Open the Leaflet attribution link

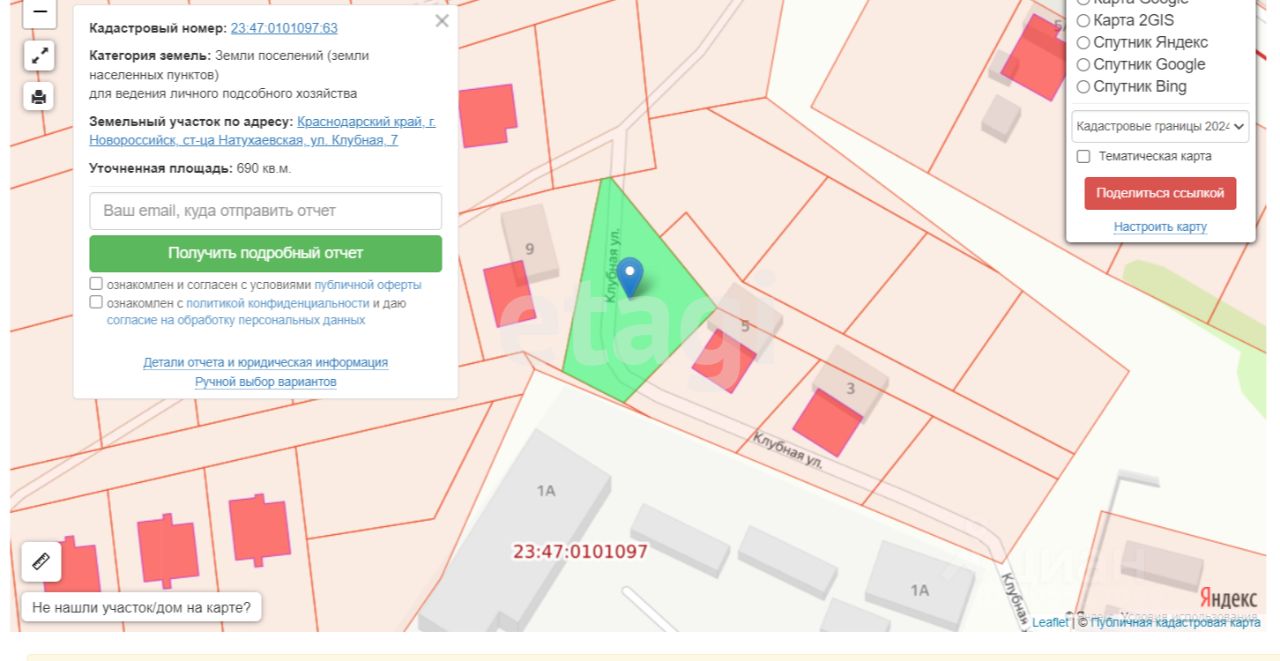(x=1050, y=622)
